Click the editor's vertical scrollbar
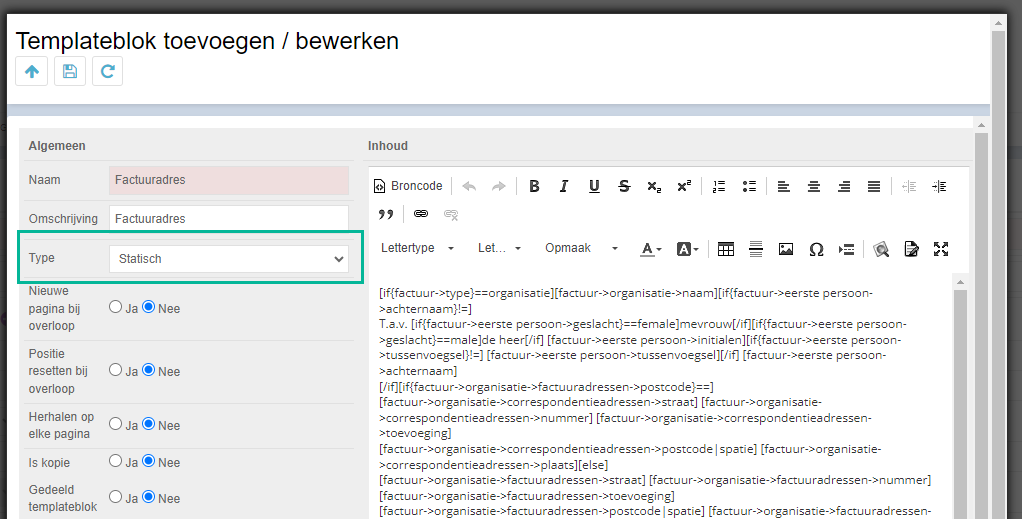 coord(960,396)
